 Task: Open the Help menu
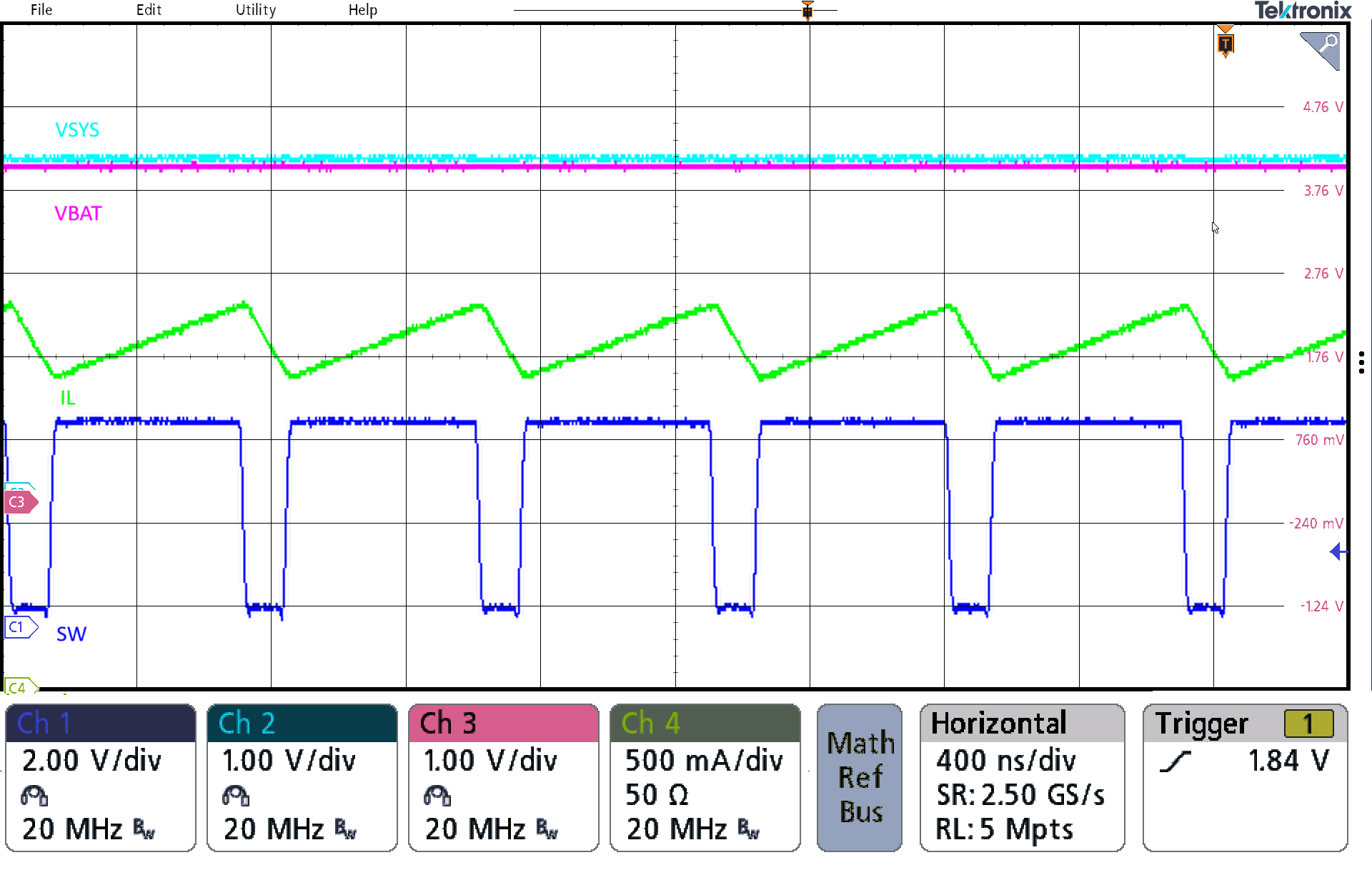pos(363,10)
